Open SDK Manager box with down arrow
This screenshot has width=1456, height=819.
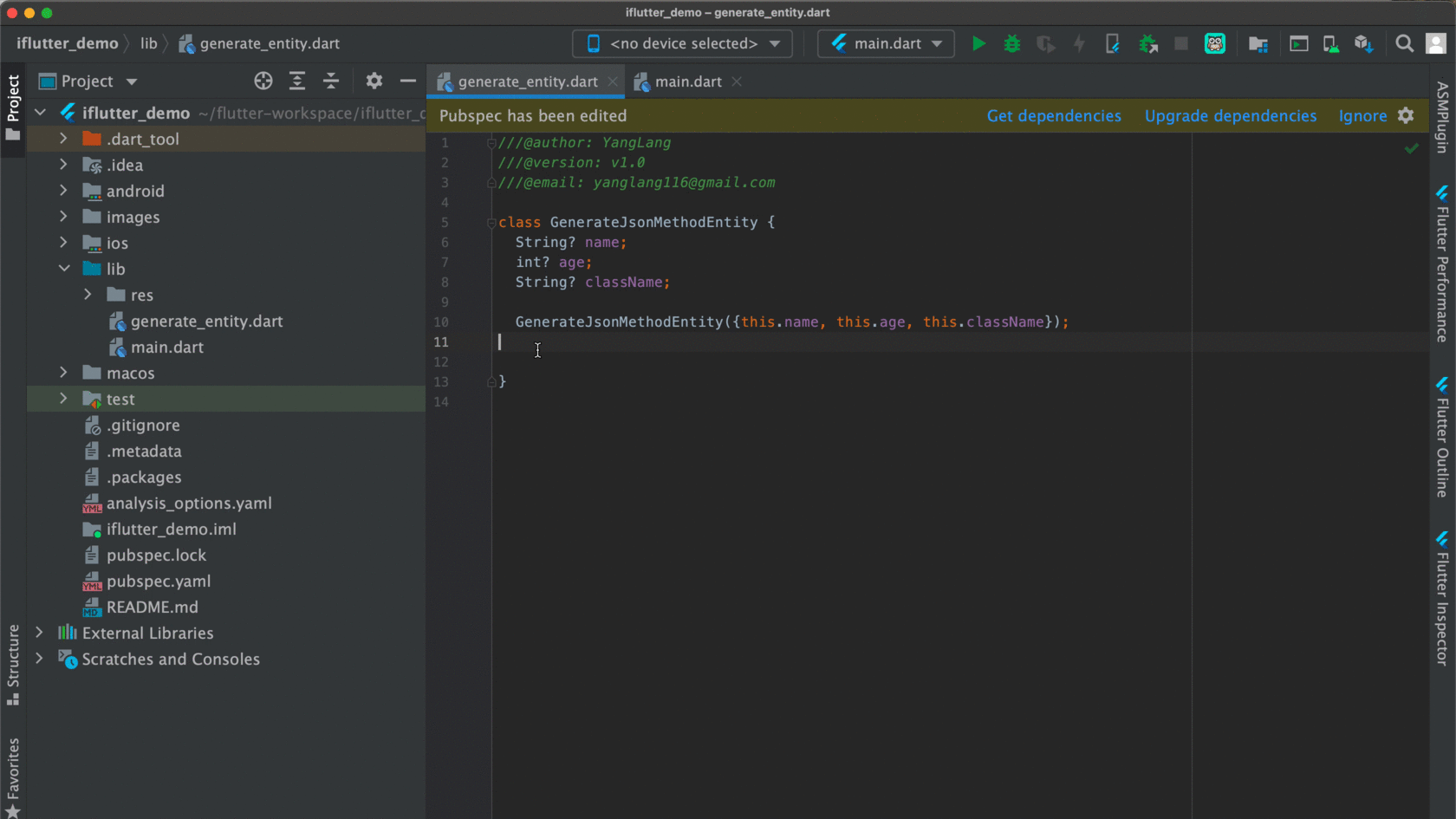click(x=1363, y=43)
